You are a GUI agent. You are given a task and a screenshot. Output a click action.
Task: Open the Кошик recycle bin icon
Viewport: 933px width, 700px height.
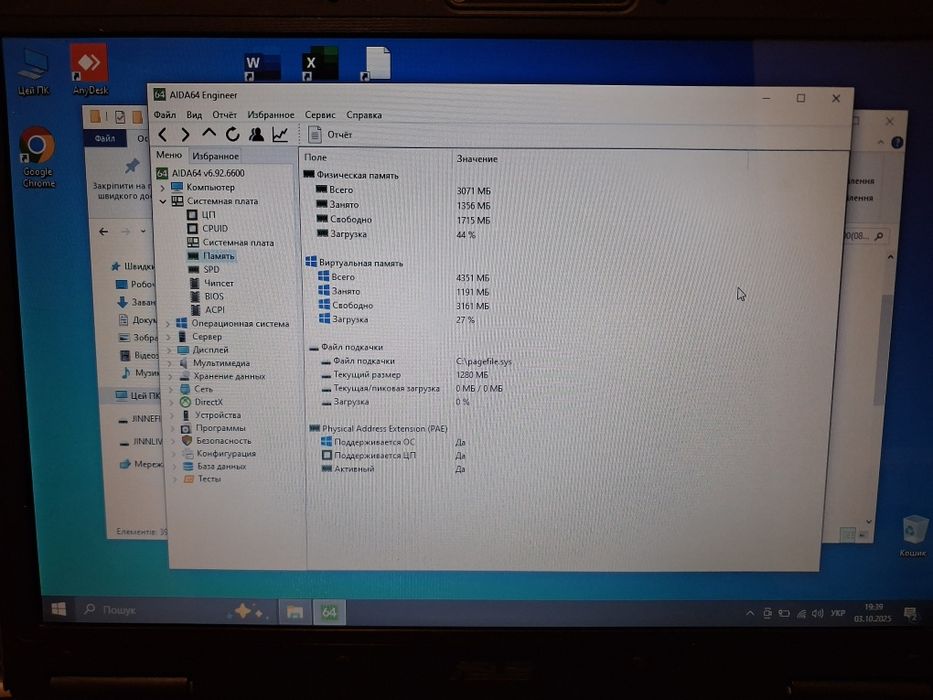coord(913,537)
